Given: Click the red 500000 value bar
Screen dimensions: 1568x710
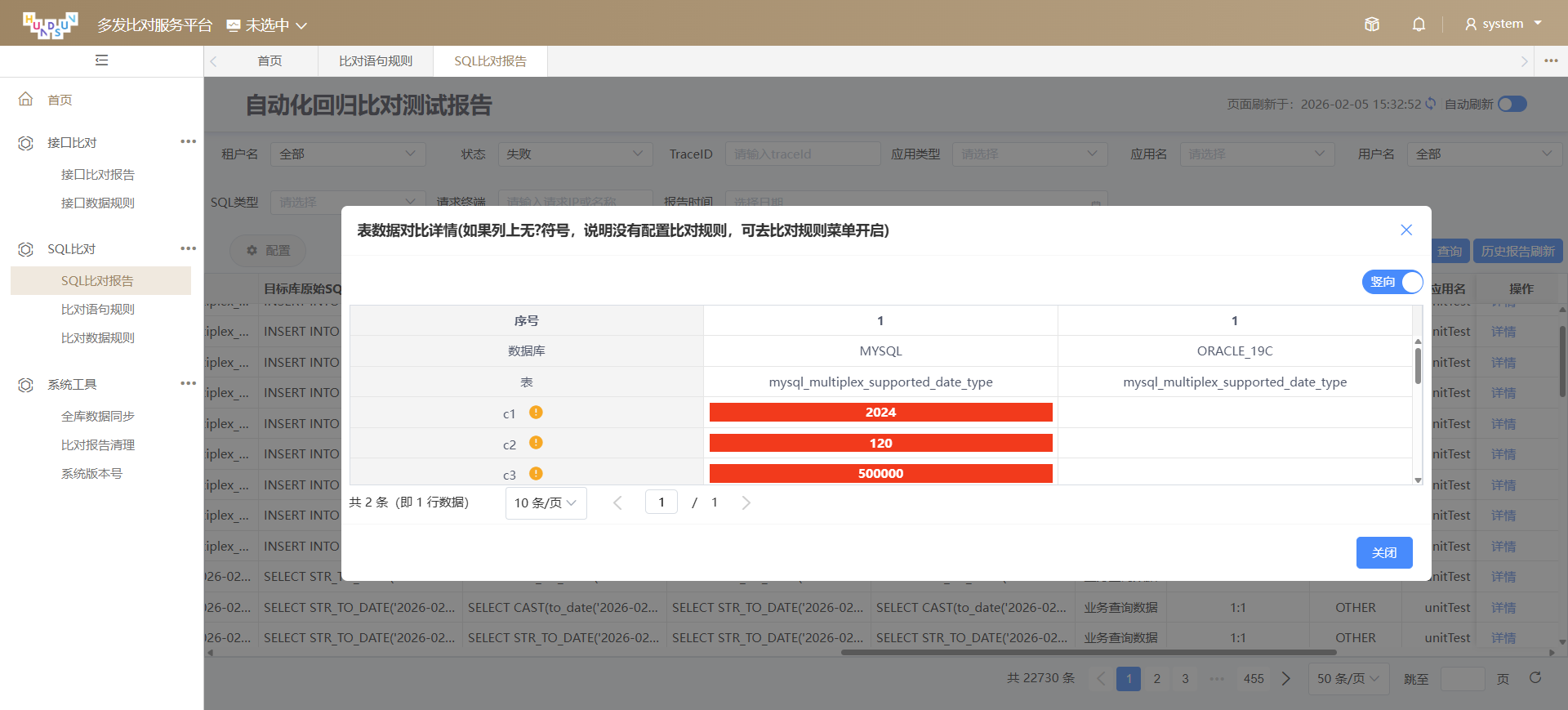Looking at the screenshot, I should [x=880, y=474].
